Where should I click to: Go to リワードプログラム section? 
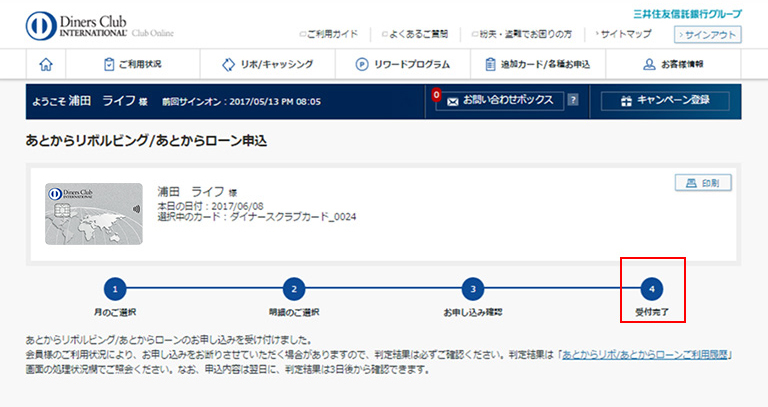point(402,65)
